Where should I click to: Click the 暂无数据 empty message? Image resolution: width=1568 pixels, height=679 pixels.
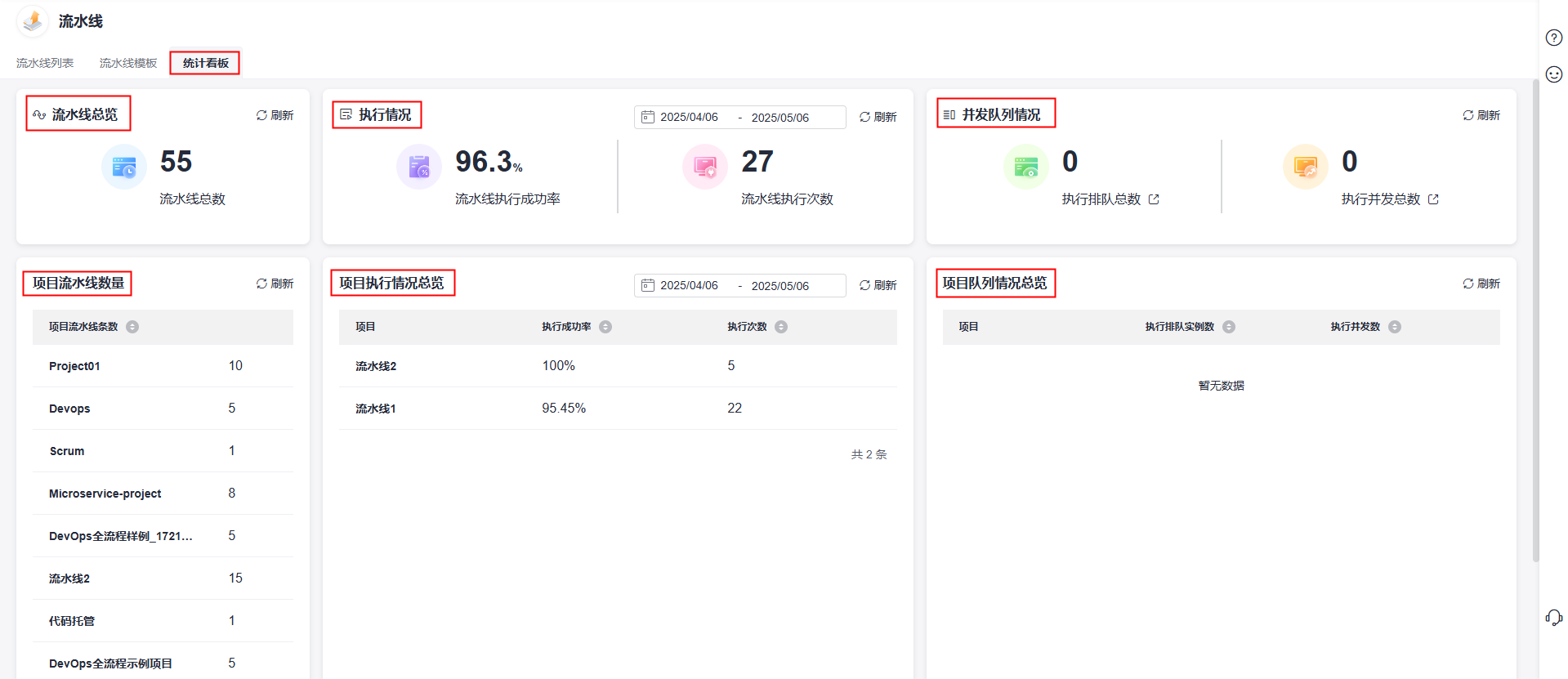[x=1222, y=386]
